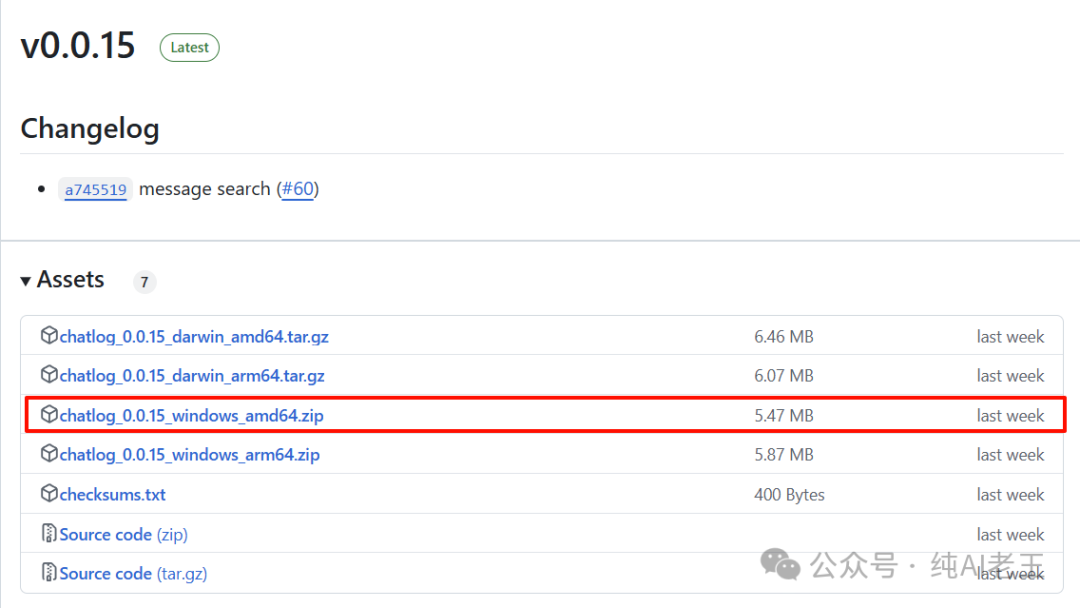Click the package icon beside chatlog darwin_arm64.tar.gz
Screen dimensions: 1080x608
point(49,375)
